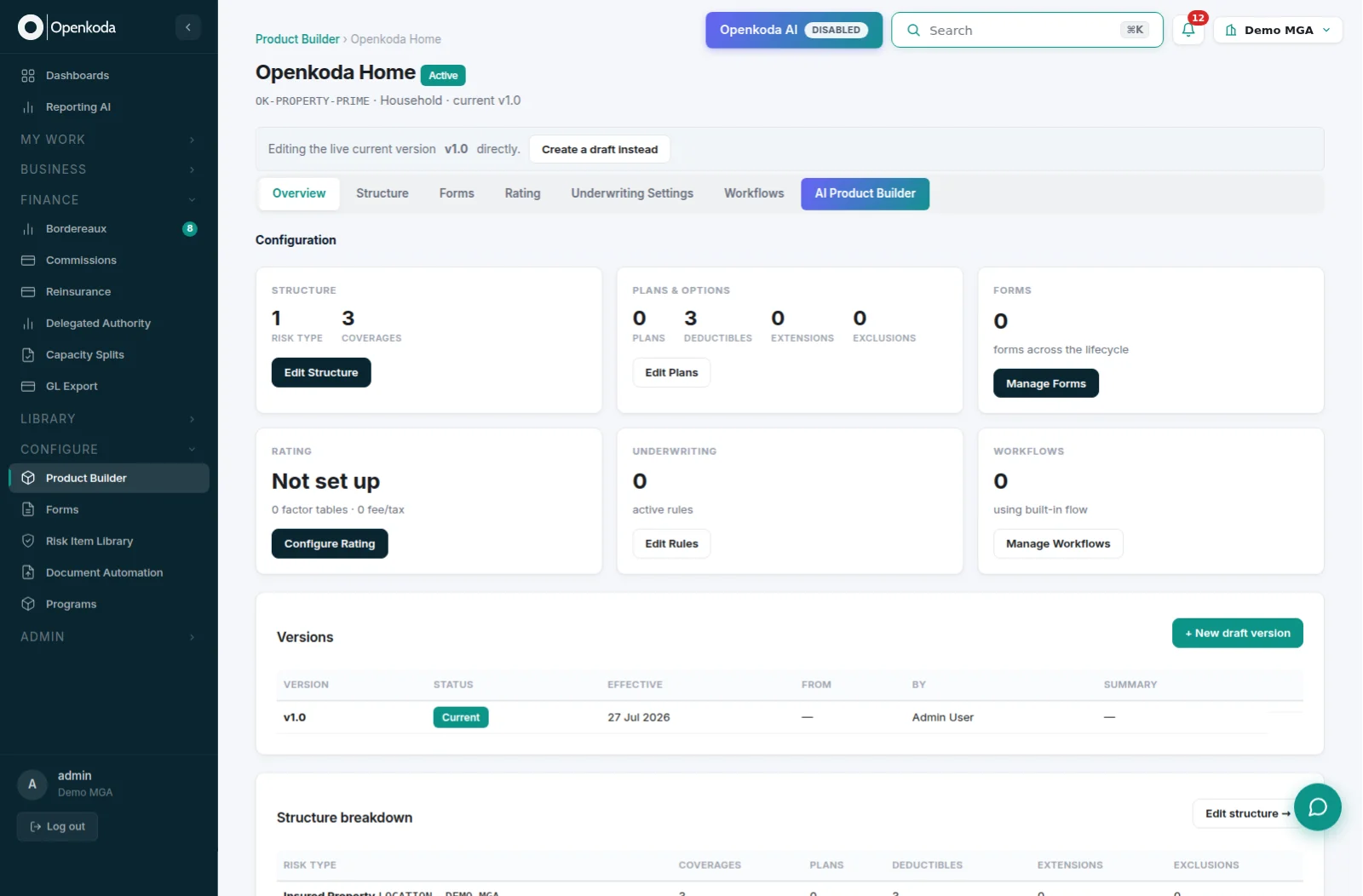Open the Reporting AI chart icon
The width and height of the screenshot is (1363, 896).
(x=28, y=107)
